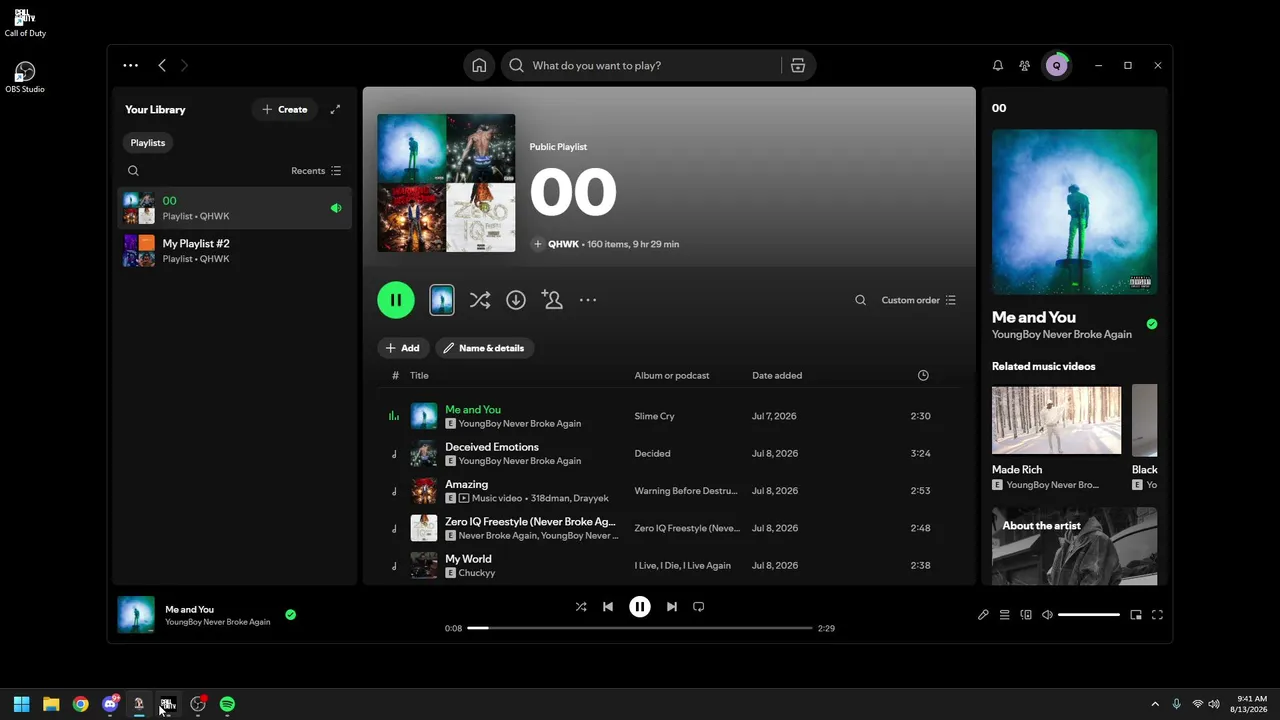Viewport: 1280px width, 720px height.
Task: Search within Your Library
Action: point(133,171)
